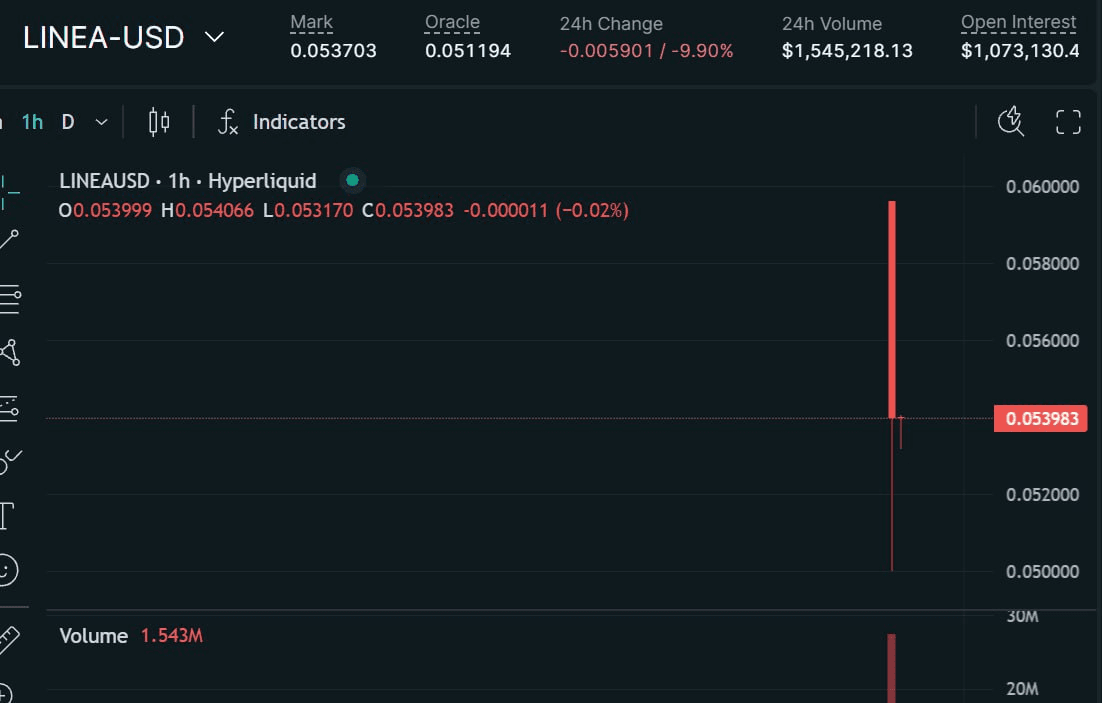Select the 1h timeframe
1102x703 pixels.
click(x=32, y=122)
